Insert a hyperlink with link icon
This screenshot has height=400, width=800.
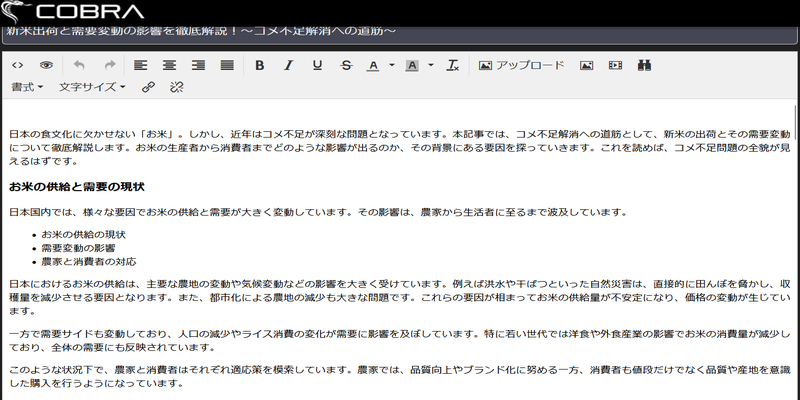pos(148,87)
